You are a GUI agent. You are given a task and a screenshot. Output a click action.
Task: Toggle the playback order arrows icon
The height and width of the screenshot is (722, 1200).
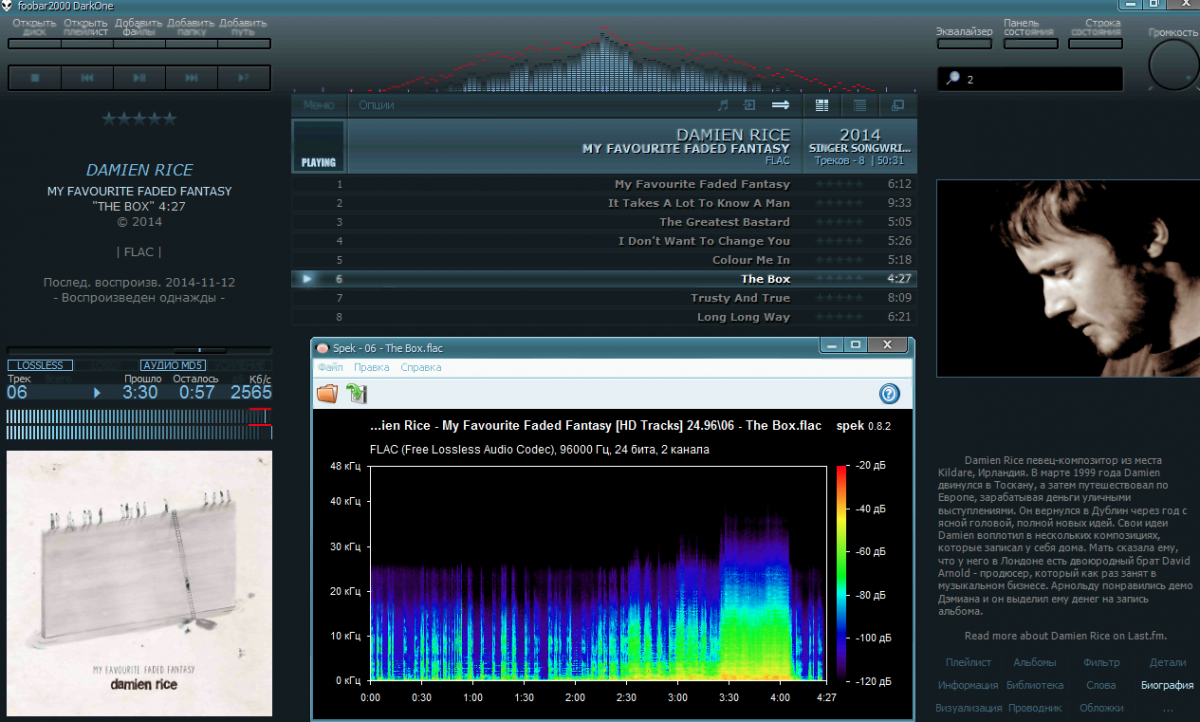781,105
